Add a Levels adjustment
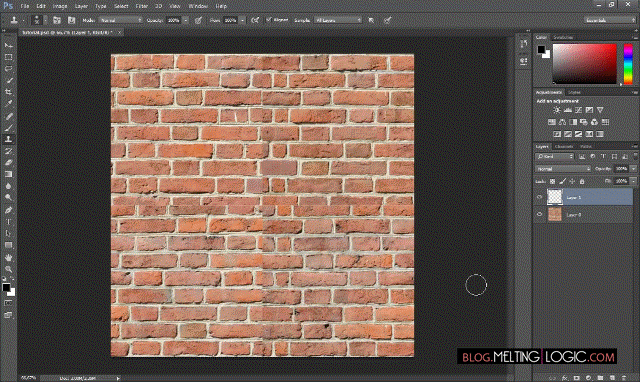Viewport: 640px width, 382px height. point(568,110)
